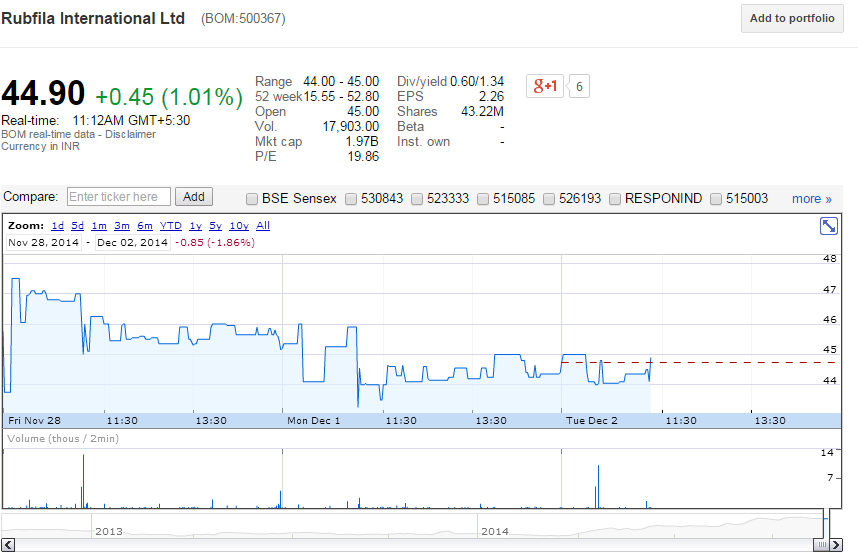This screenshot has height=557, width=858.
Task: Click the Add button beside ticker field
Action: [x=194, y=197]
